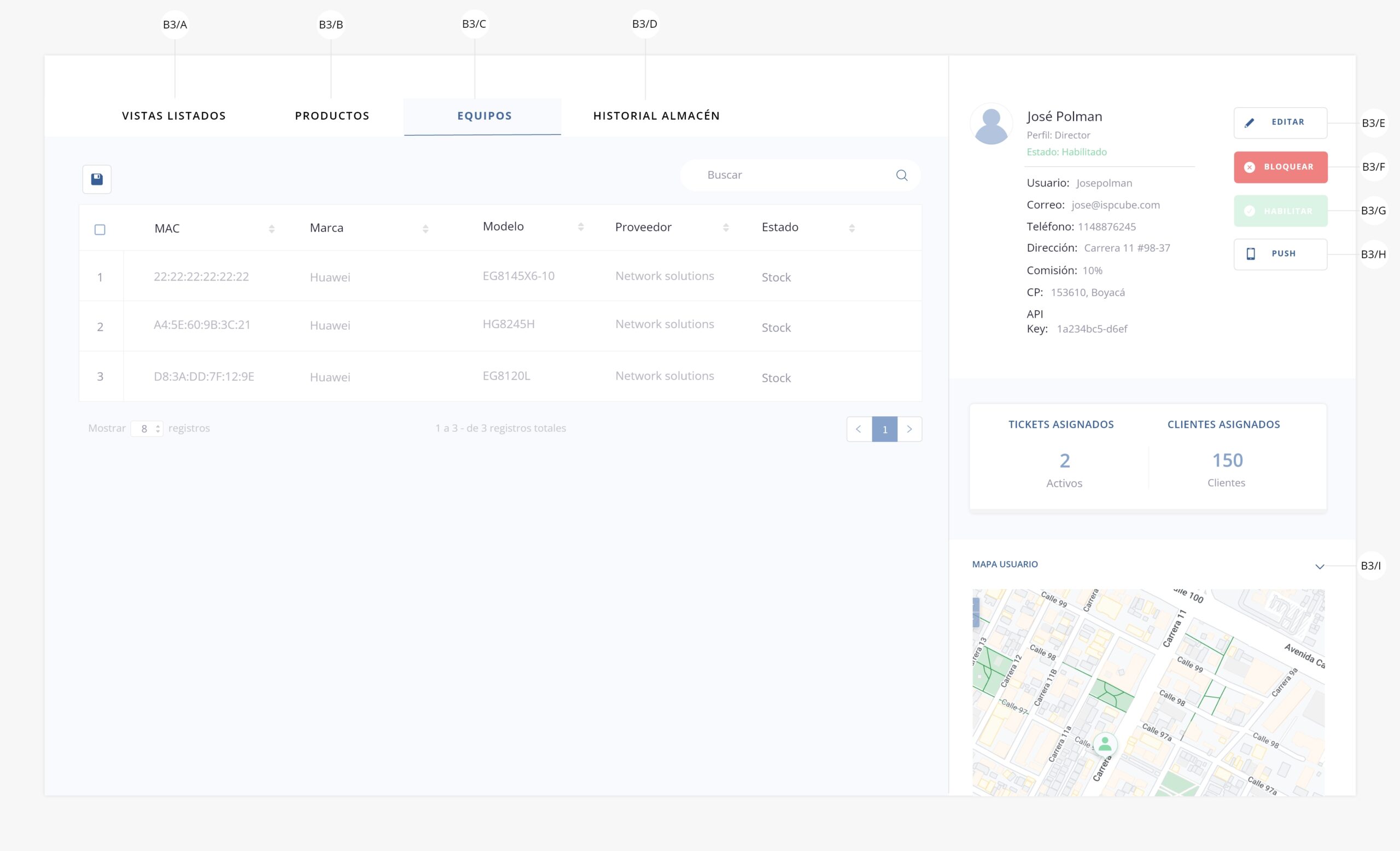Image resolution: width=1400 pixels, height=851 pixels.
Task: Click the Push notification button
Action: 1280,254
